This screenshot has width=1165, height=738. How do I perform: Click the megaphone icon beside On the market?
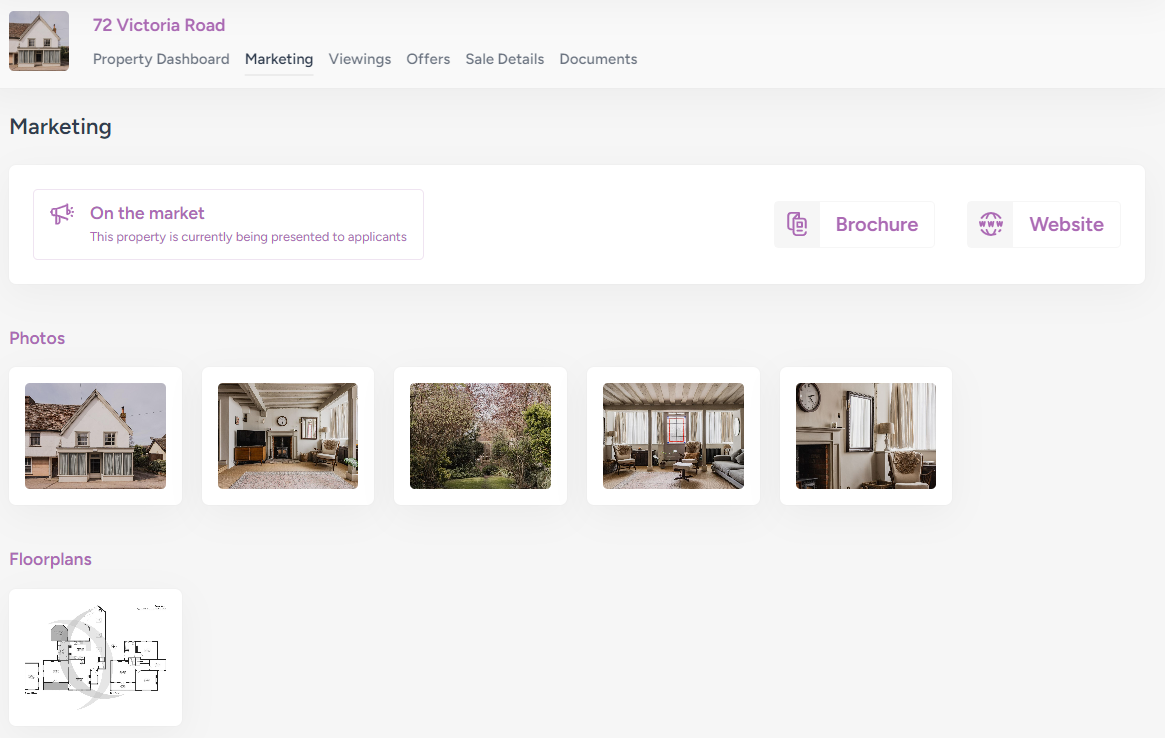click(x=62, y=214)
